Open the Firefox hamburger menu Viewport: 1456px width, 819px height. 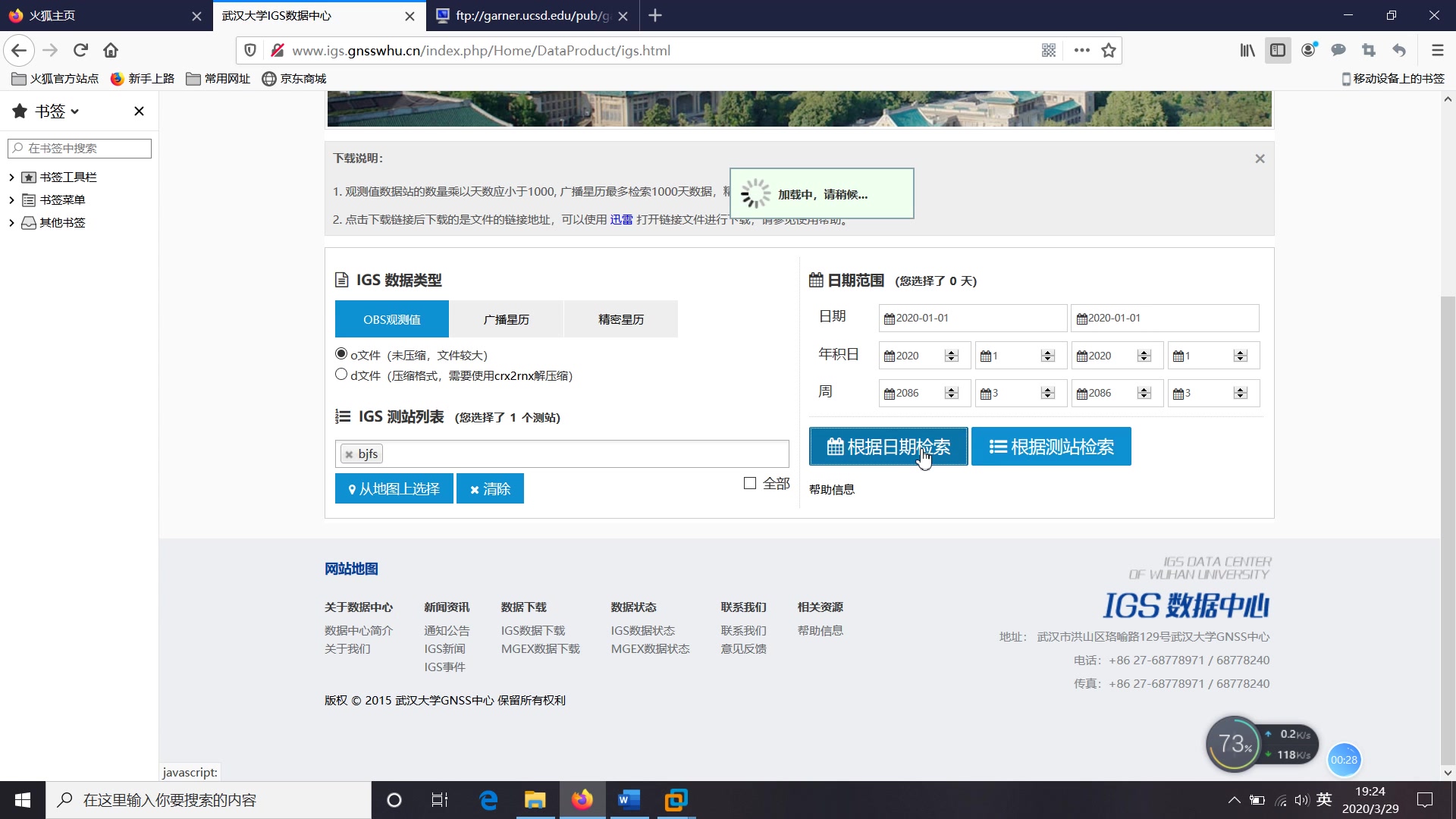(x=1437, y=51)
